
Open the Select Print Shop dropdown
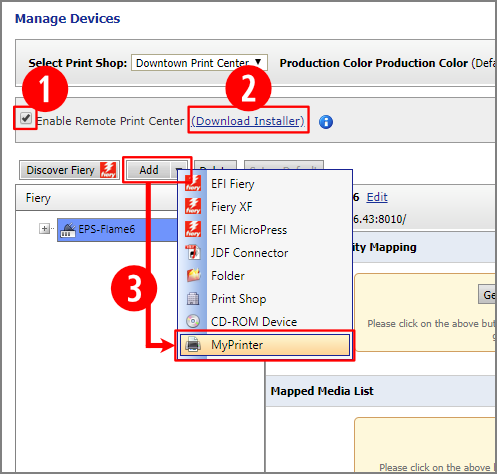point(199,63)
